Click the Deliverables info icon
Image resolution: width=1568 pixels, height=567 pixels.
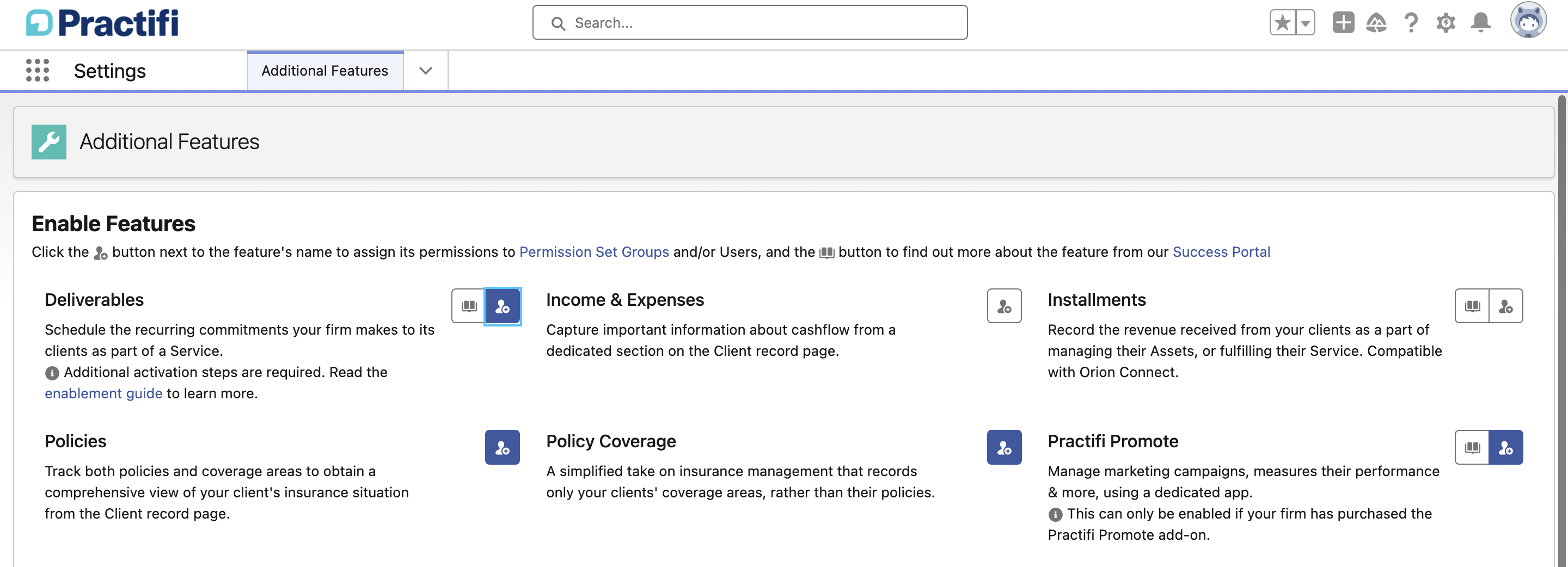coord(52,373)
